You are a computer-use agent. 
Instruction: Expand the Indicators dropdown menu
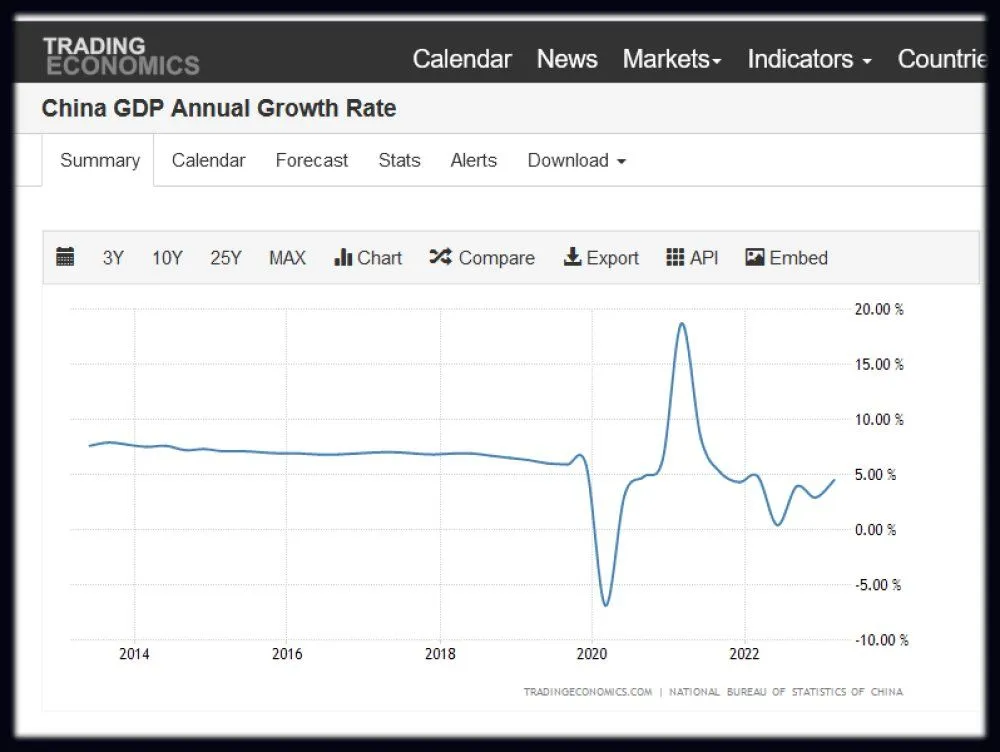coord(809,59)
